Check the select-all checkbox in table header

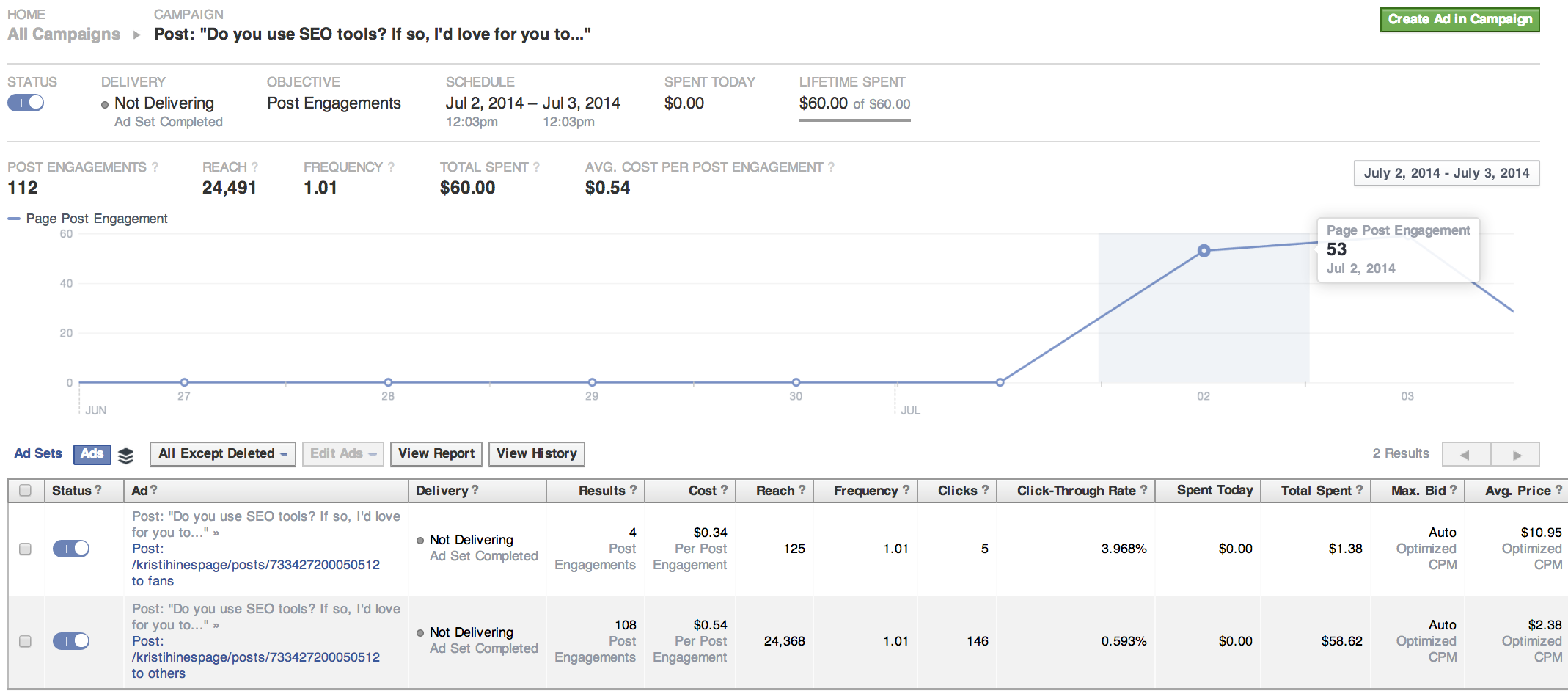click(x=25, y=491)
